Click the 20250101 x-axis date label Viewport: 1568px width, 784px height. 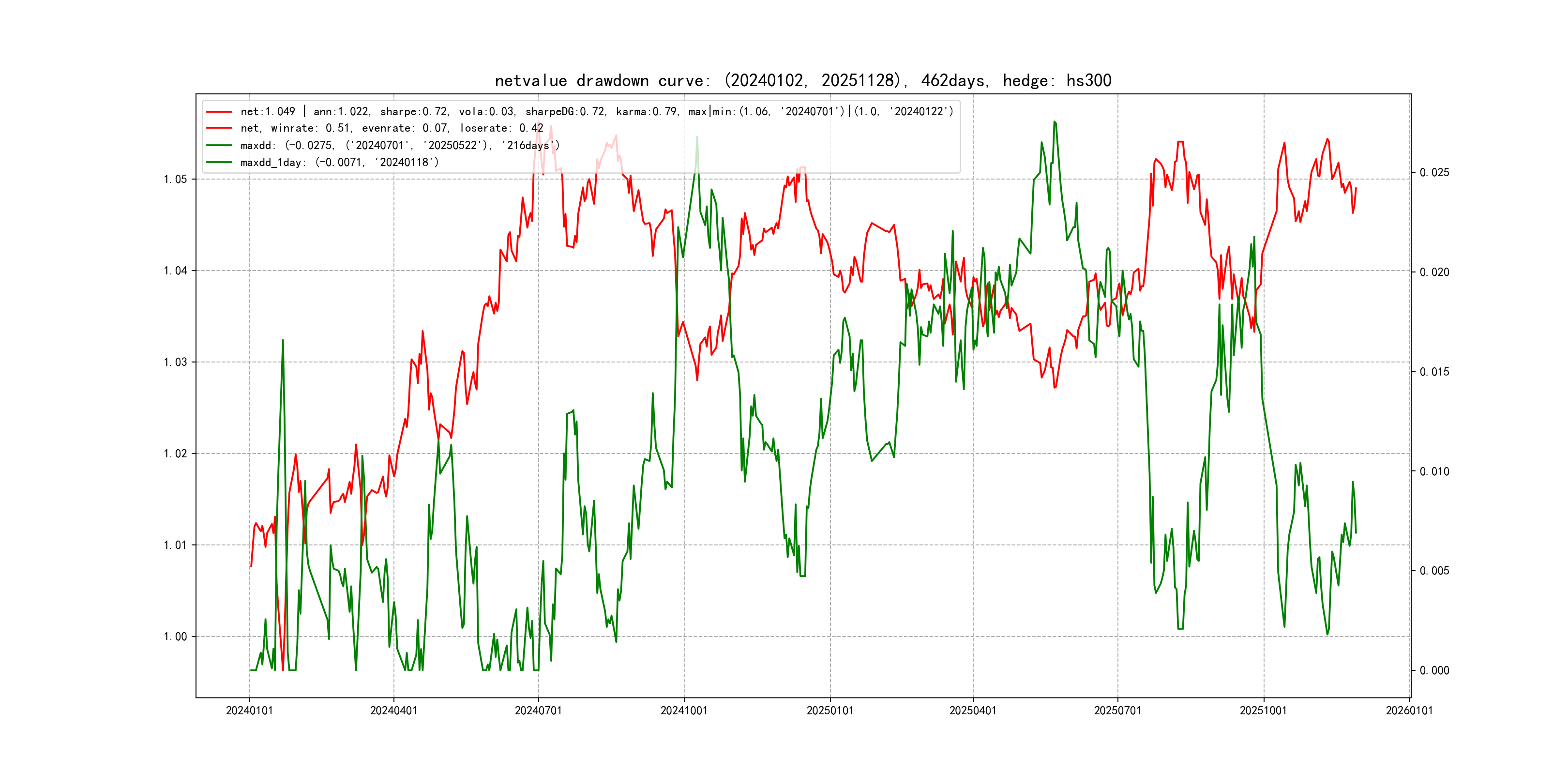[829, 711]
